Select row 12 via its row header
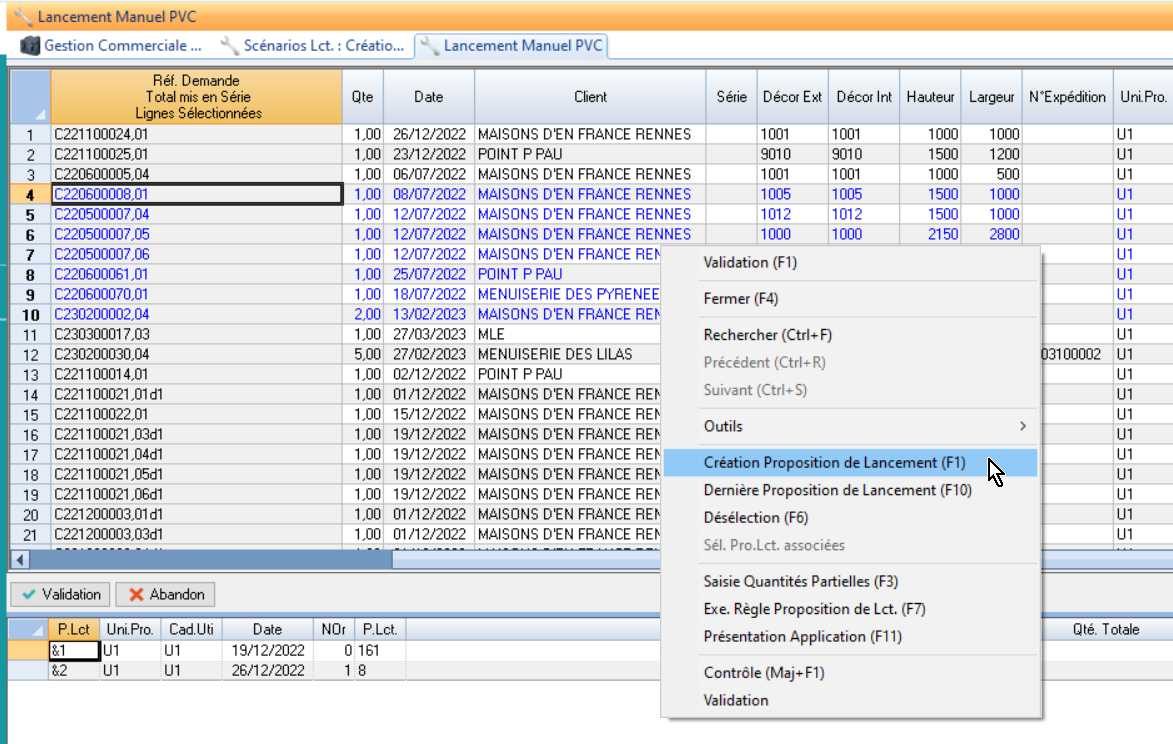 [30, 354]
